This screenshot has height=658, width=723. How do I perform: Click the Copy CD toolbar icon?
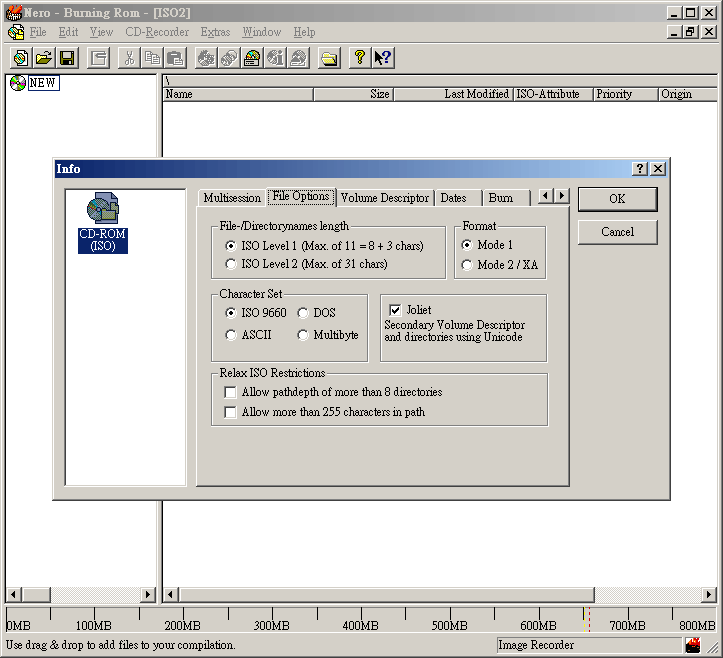point(229,58)
